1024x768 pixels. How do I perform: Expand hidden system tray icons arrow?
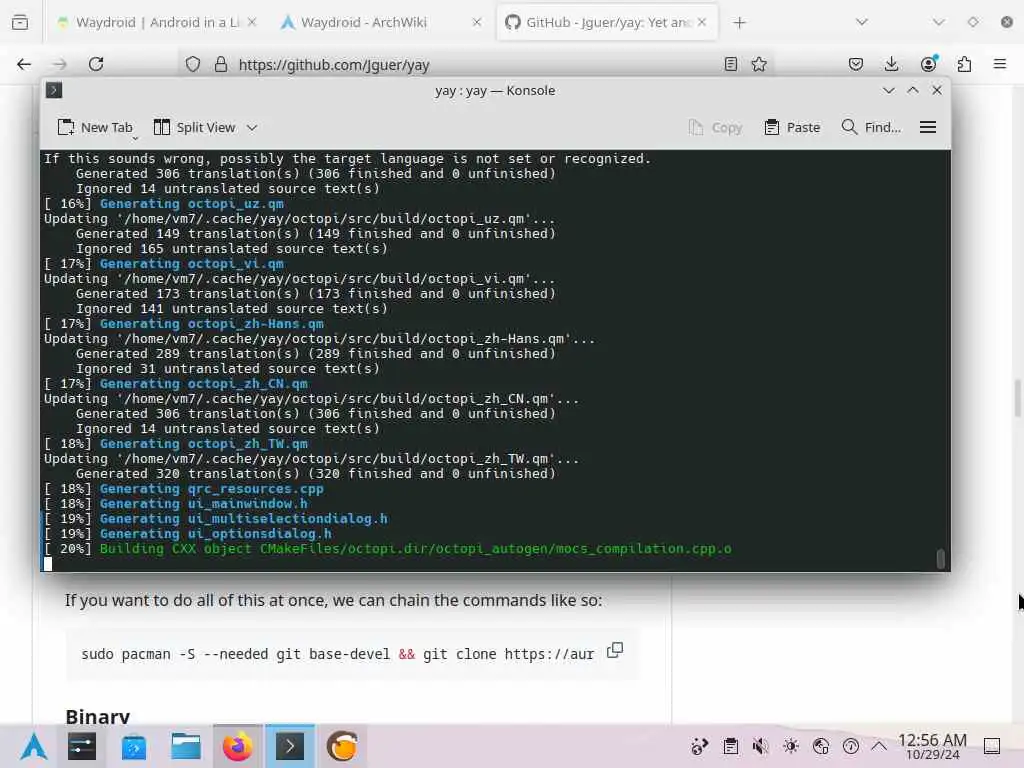pos(879,746)
